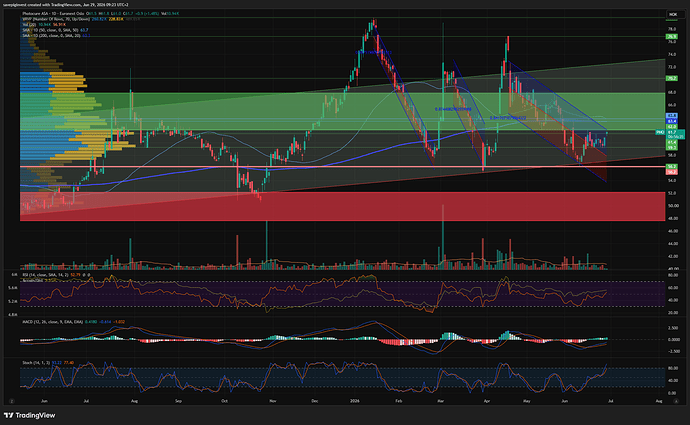Click the round icon at bottom-right of time axis

pyautogui.click(x=676, y=401)
